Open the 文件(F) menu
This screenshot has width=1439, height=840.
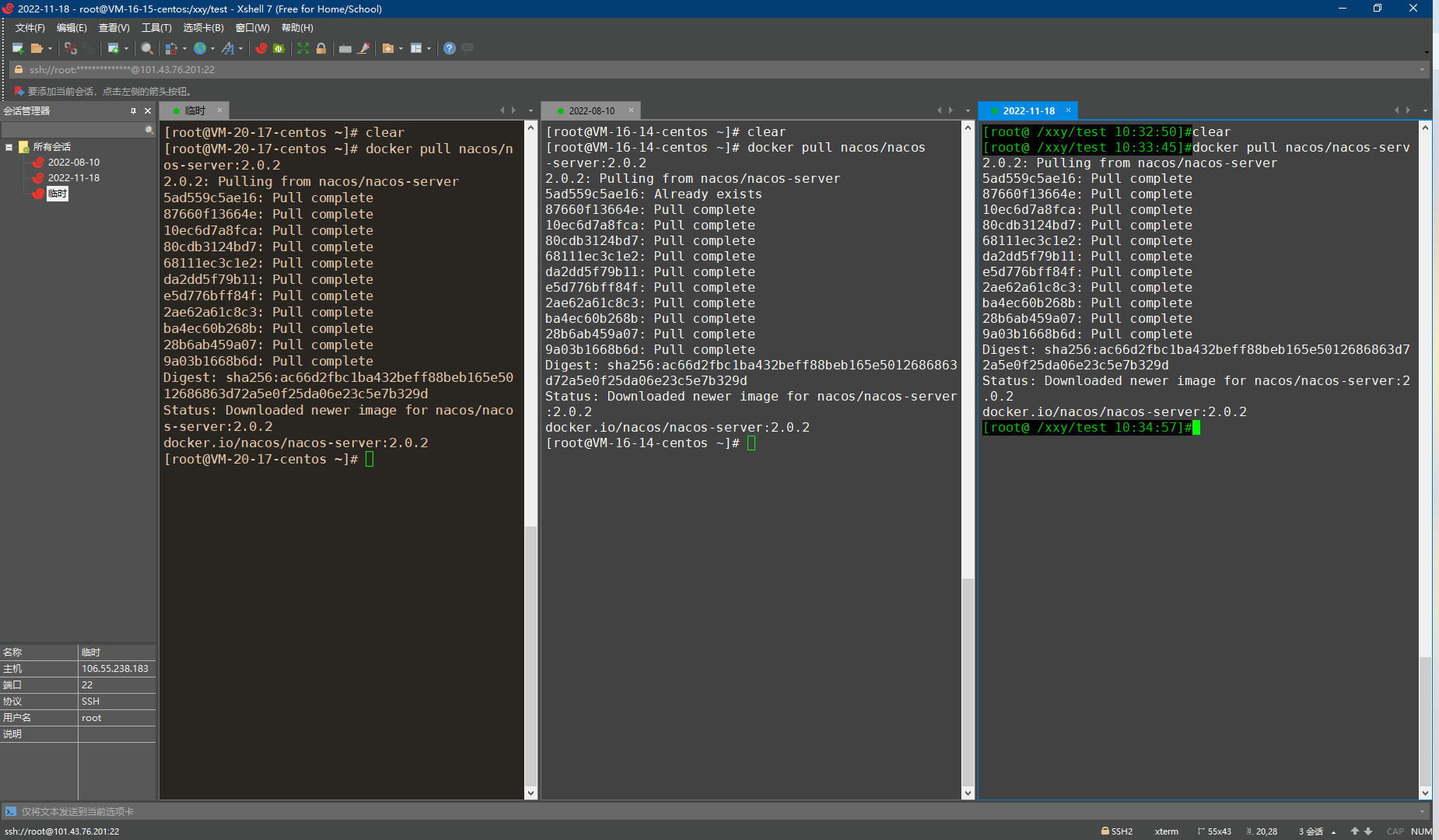pos(30,28)
